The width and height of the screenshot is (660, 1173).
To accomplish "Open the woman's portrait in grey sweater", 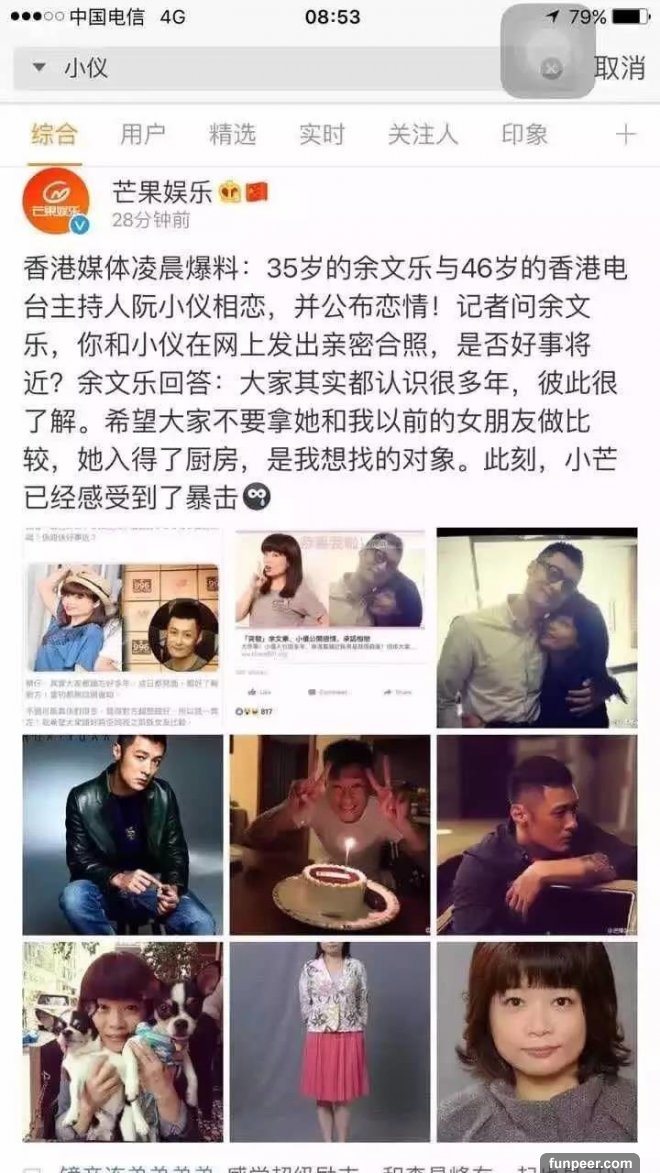I will pyautogui.click(x=537, y=1041).
